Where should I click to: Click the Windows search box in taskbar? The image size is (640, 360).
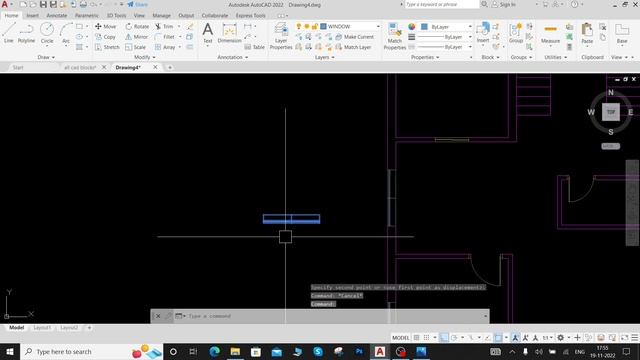[x=91, y=351]
